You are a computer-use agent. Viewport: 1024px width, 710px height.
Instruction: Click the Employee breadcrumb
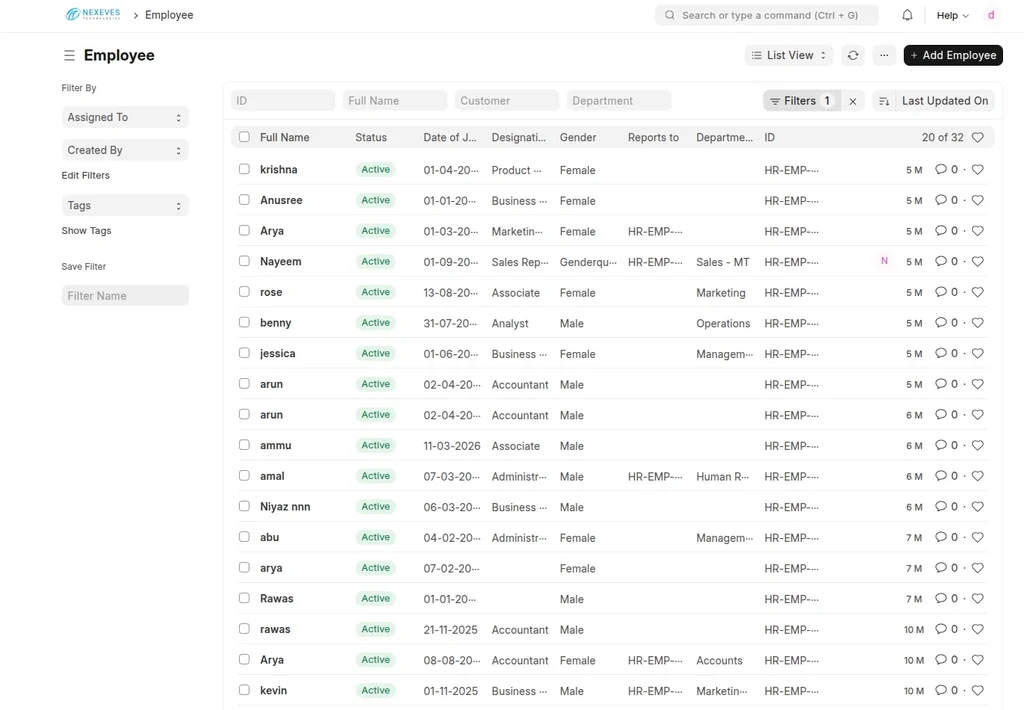169,15
